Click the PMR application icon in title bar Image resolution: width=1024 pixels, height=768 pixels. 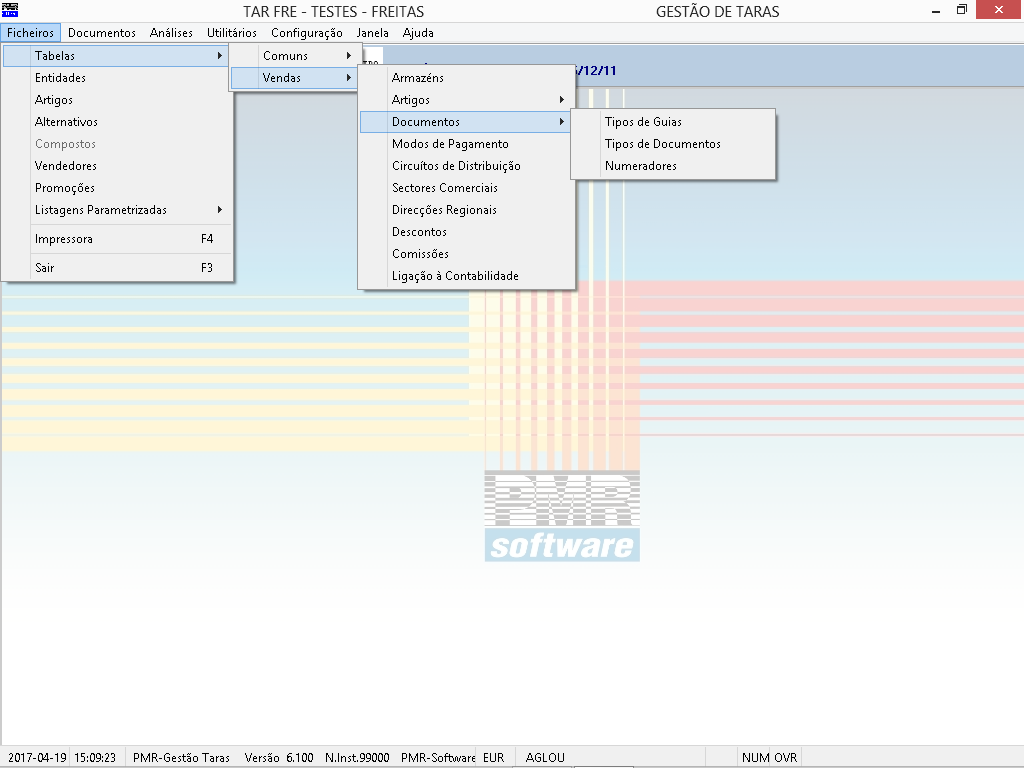[x=10, y=10]
